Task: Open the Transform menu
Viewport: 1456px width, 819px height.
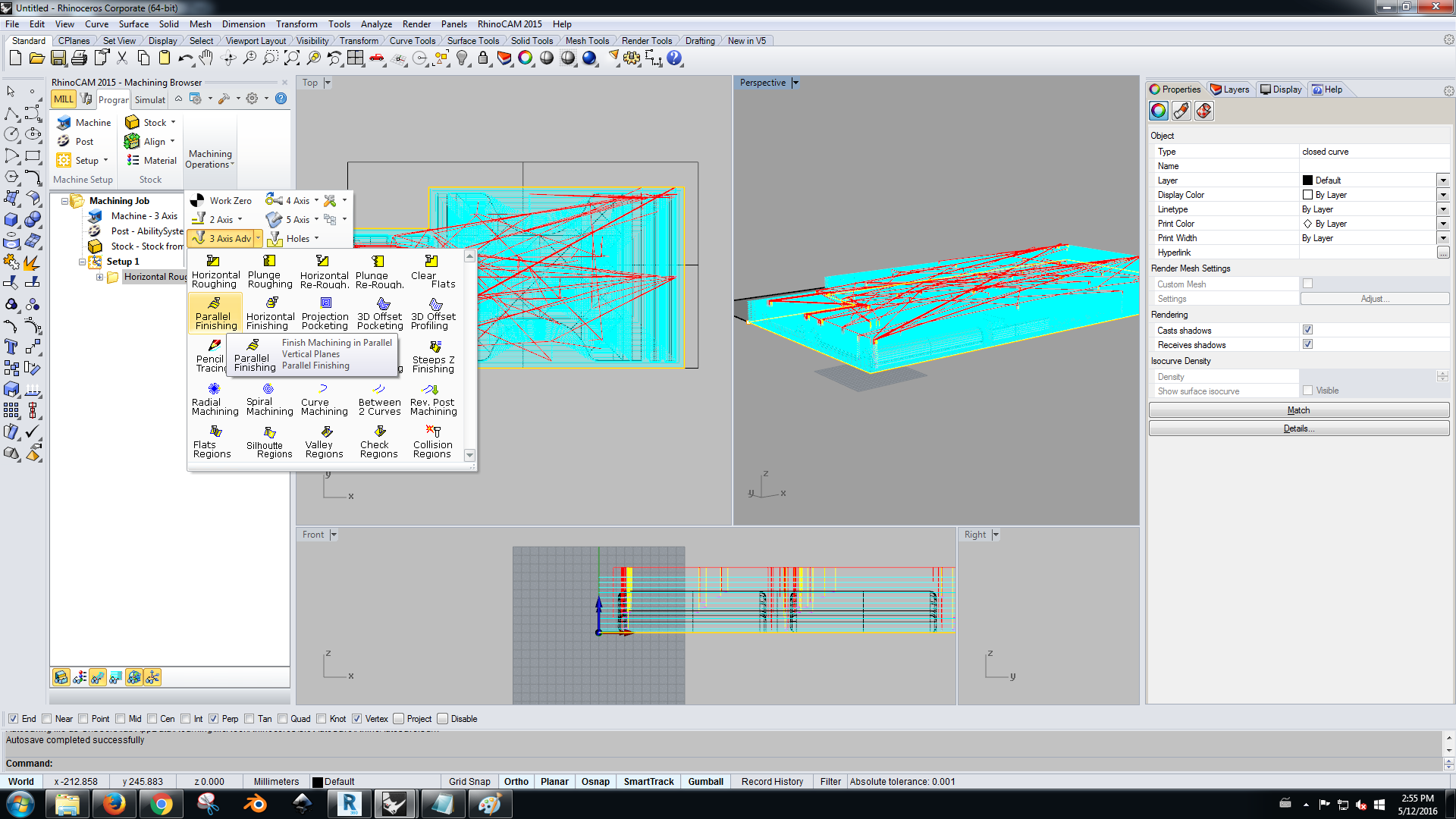Action: (x=297, y=24)
